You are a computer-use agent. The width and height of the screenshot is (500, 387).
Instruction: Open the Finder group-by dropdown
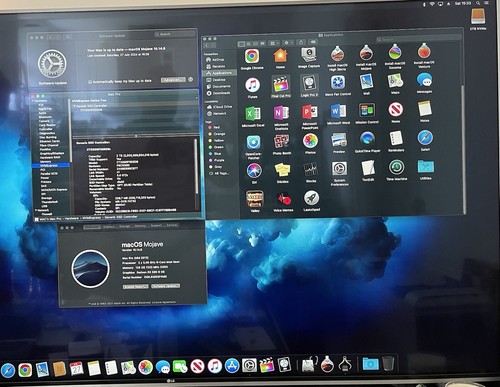pos(274,43)
